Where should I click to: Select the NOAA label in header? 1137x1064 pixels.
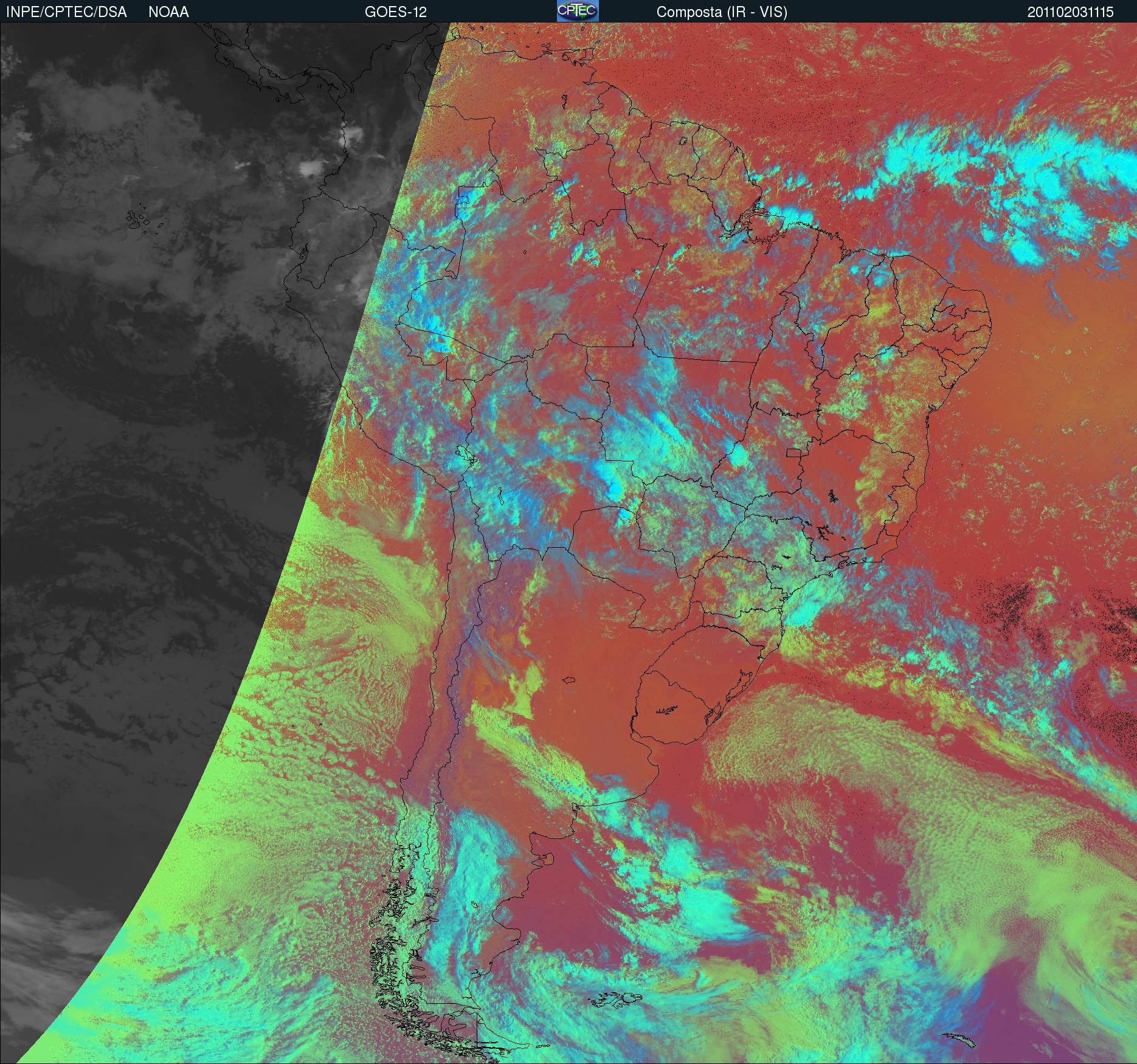[168, 12]
